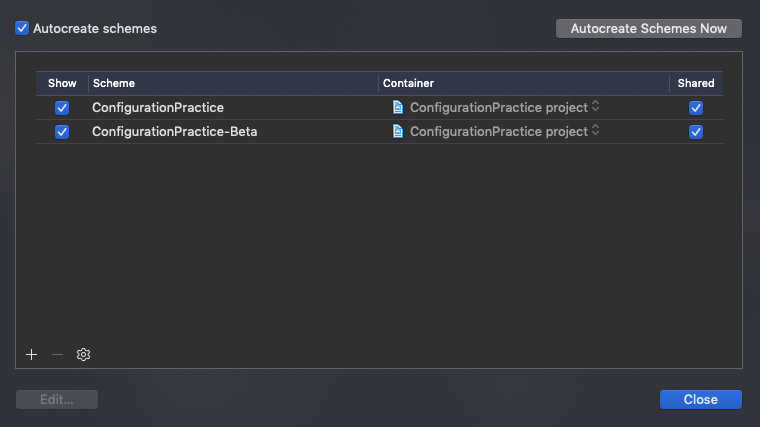Open Container dropdown for ConfigurationPractice-Beta scheme
760x427 pixels.
[596, 130]
